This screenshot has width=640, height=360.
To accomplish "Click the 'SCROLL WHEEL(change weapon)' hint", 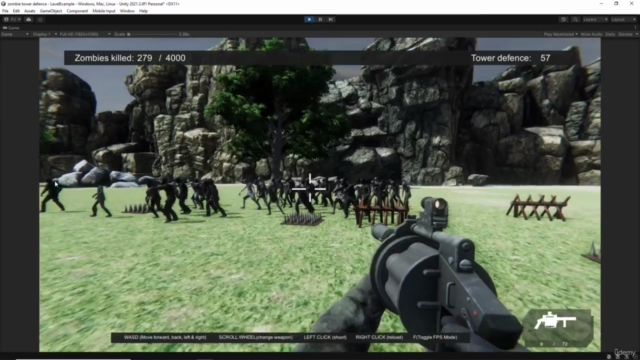I will [256, 337].
